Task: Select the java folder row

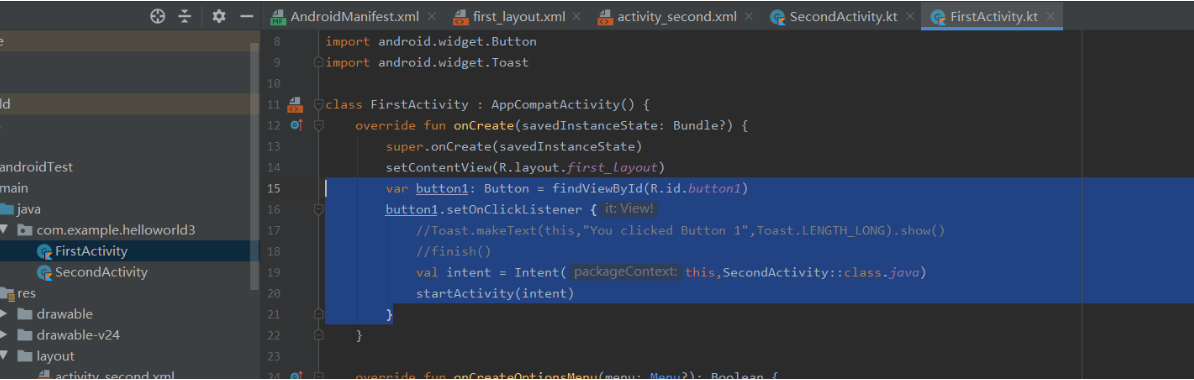Action: (129, 209)
